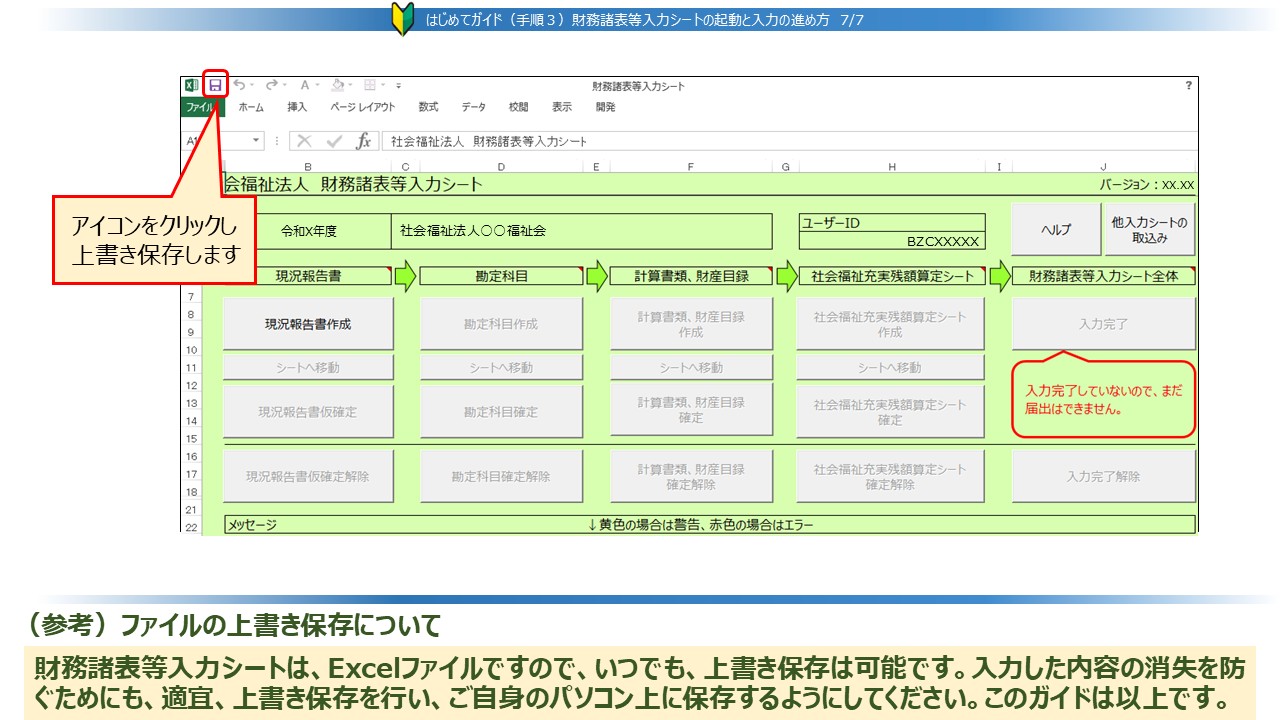Click the font color A icon
The image size is (1280, 720).
(304, 86)
